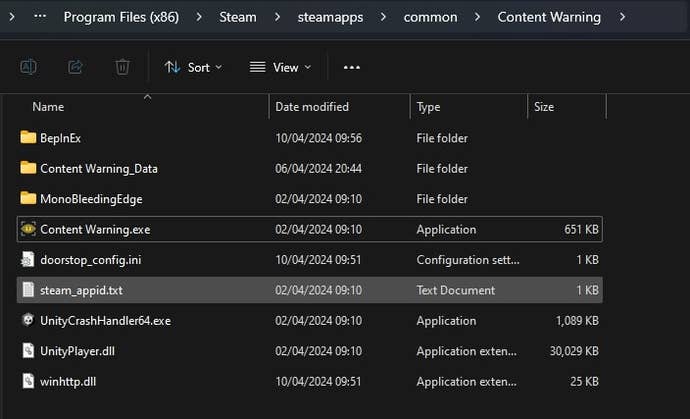Select the Content Warning_Data folder name
This screenshot has width=690, height=419.
99,169
